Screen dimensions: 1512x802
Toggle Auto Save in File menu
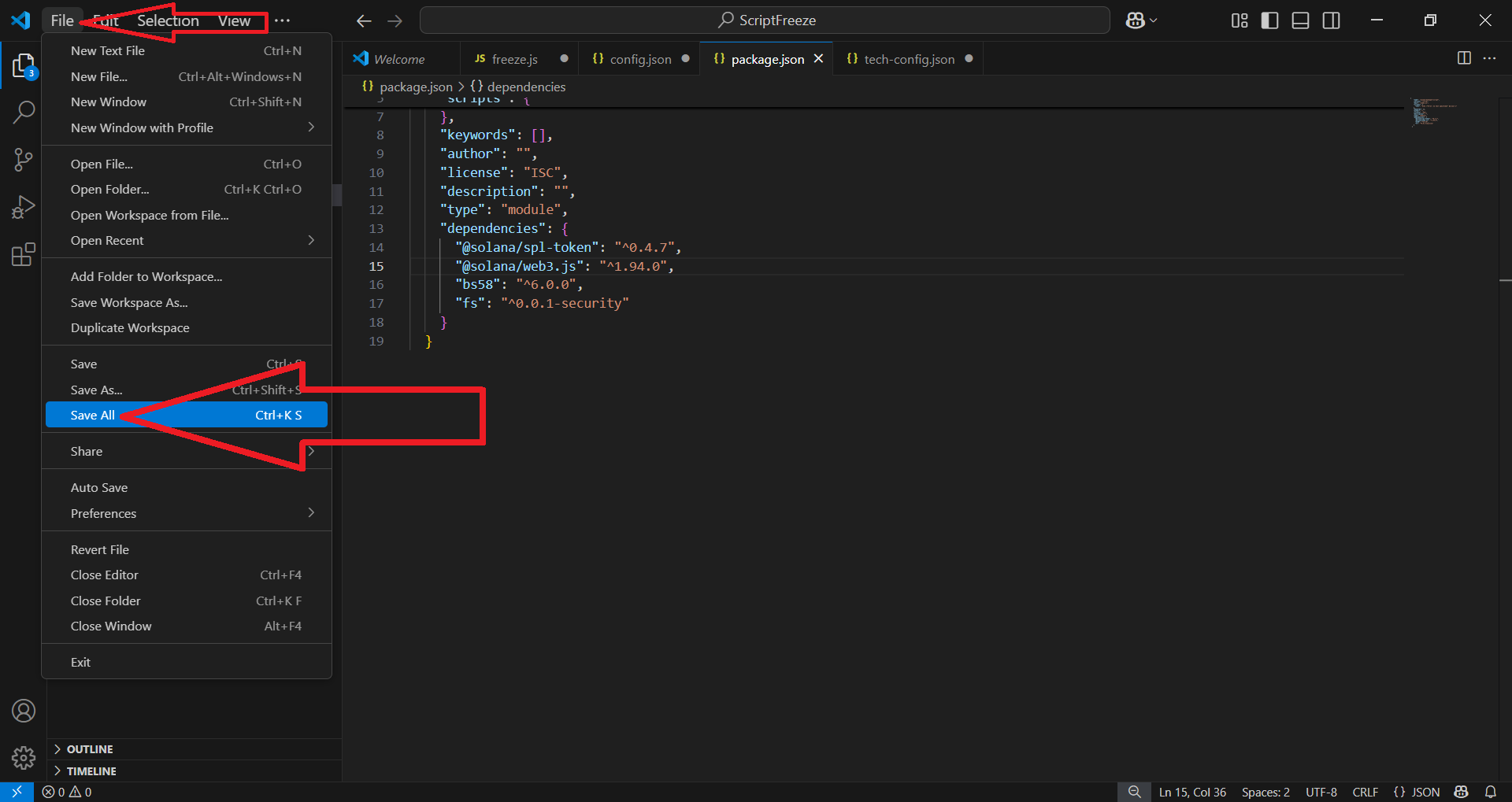point(187,488)
